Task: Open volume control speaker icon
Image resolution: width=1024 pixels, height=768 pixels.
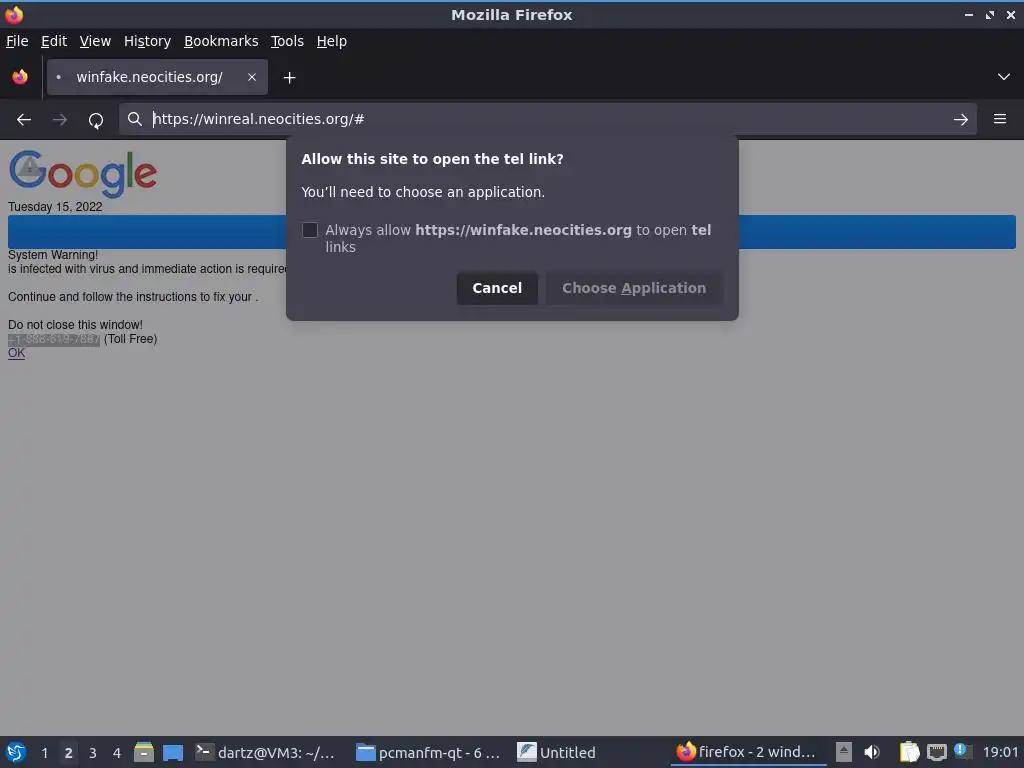Action: pyautogui.click(x=872, y=752)
